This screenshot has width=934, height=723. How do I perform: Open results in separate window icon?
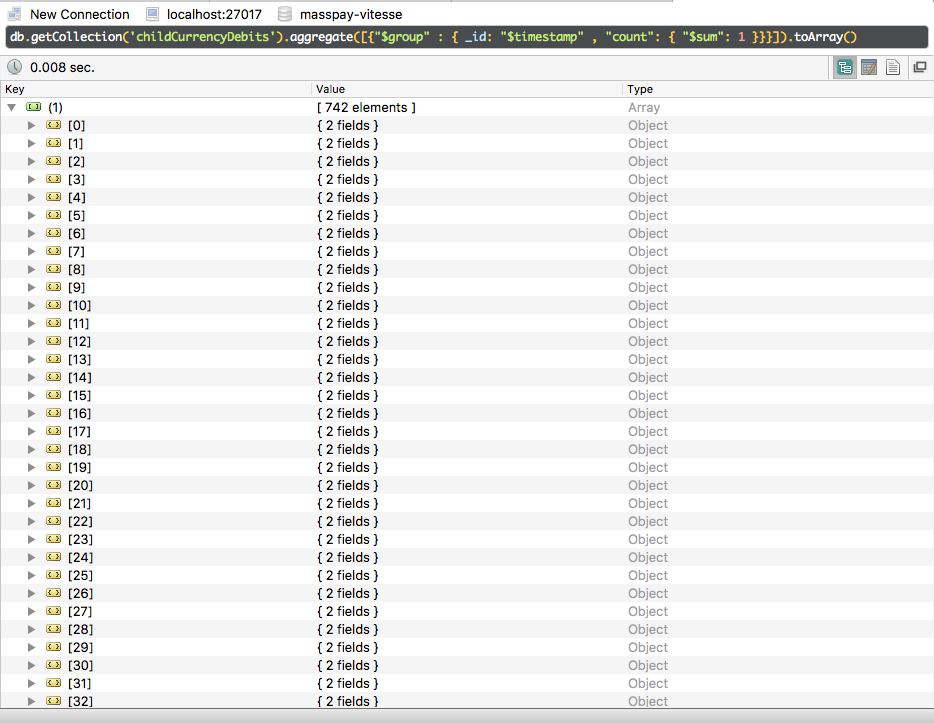[920, 67]
